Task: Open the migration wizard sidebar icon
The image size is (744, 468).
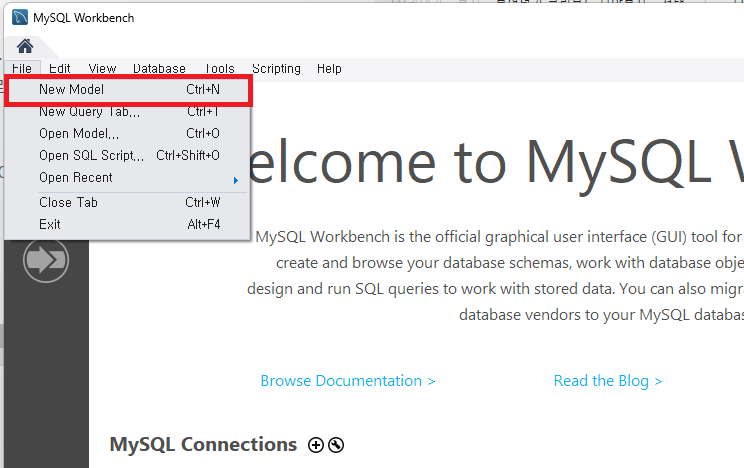Action: tap(46, 260)
